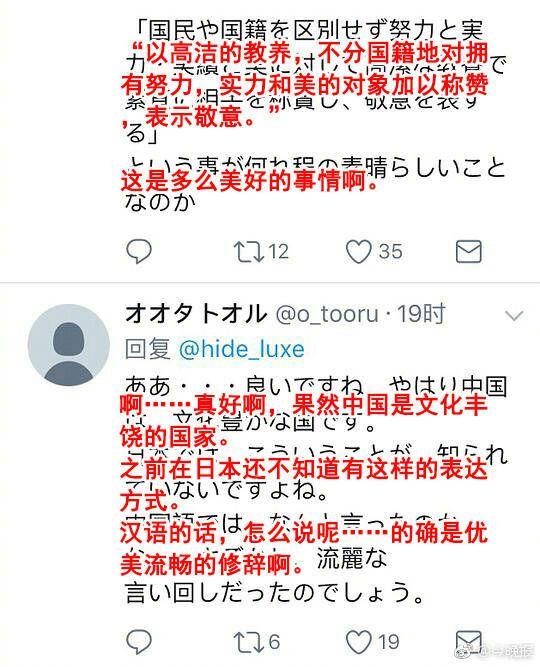This screenshot has height=667, width=540.
Task: Retweet the first tweet showing 12 retweets
Action: point(248,251)
